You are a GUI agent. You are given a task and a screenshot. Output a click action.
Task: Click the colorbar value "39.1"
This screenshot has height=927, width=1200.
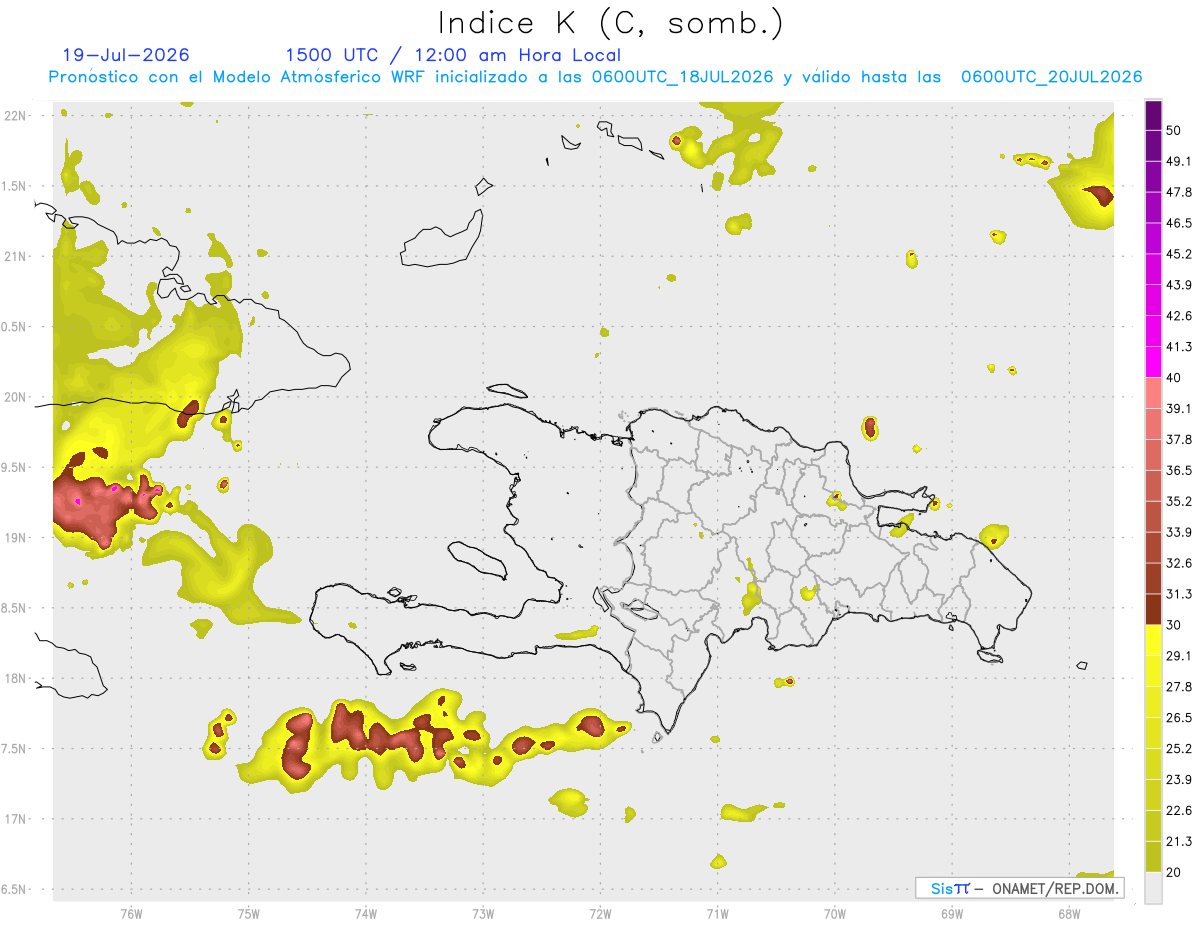[1179, 409]
